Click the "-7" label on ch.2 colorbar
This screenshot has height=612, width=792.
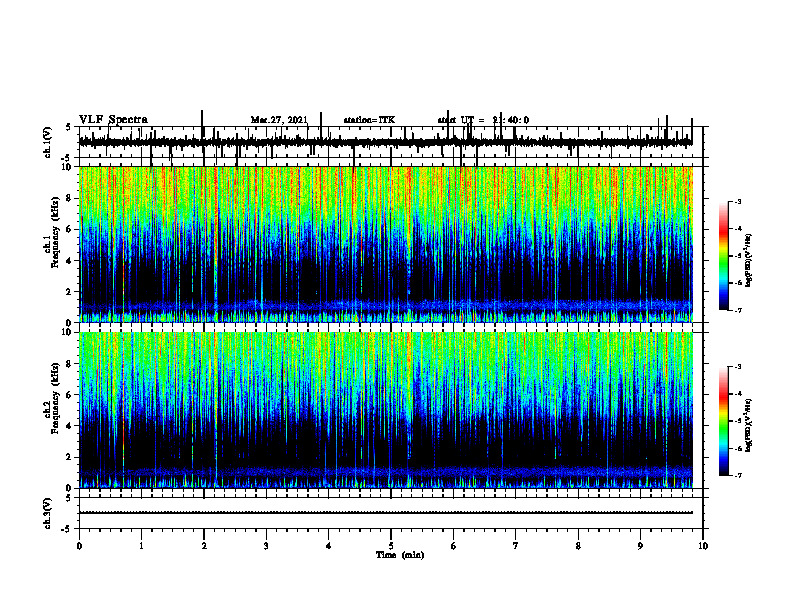(x=737, y=475)
